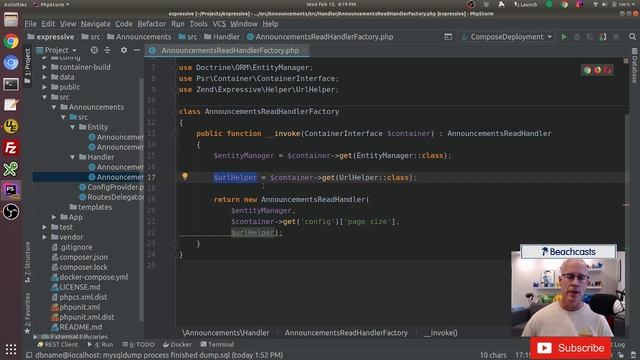Select .gitignore file
Screen dimensions: 640x360
click(72, 247)
